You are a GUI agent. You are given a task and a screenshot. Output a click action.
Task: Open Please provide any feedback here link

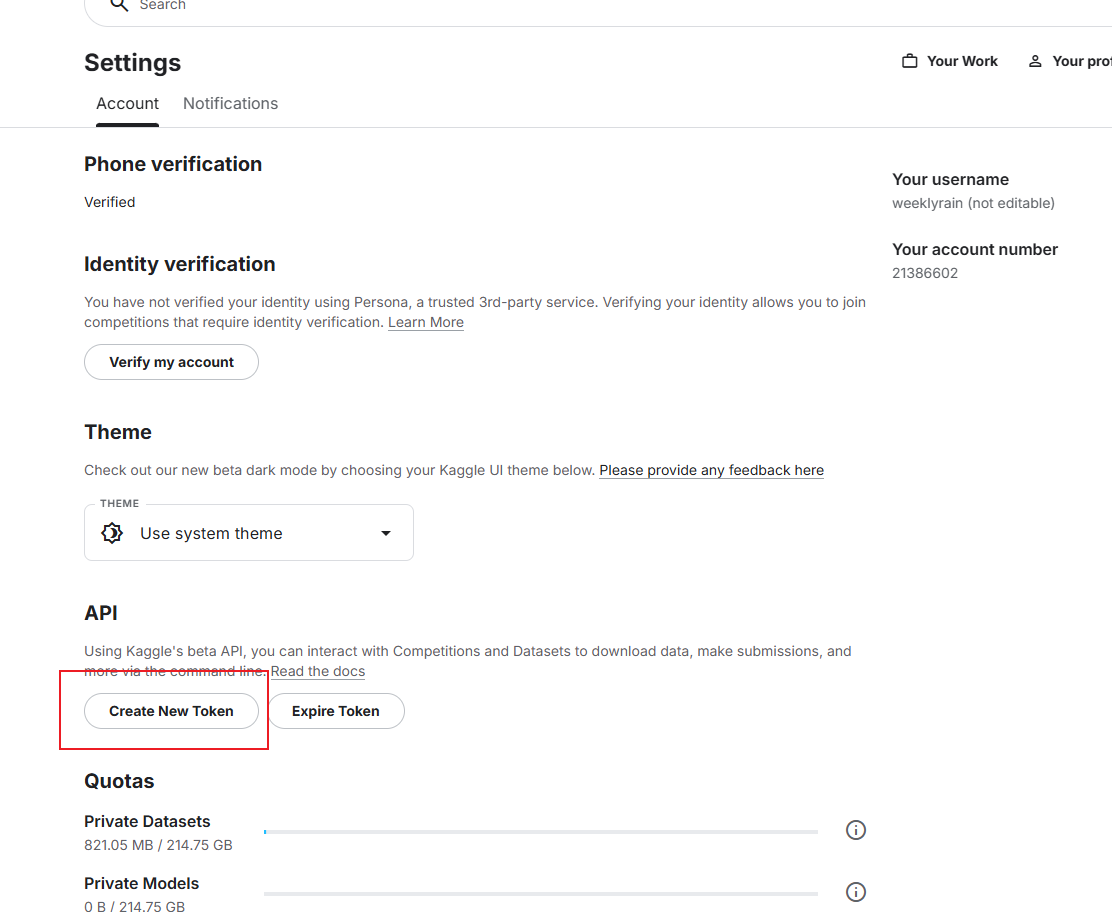711,470
